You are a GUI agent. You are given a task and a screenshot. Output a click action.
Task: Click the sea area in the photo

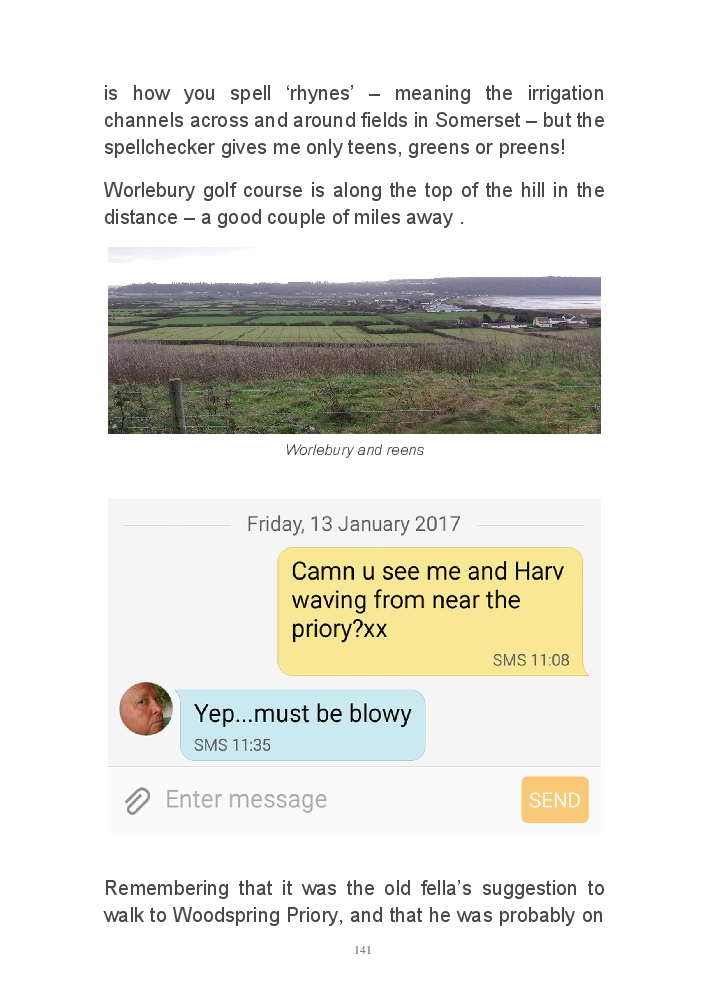click(546, 302)
